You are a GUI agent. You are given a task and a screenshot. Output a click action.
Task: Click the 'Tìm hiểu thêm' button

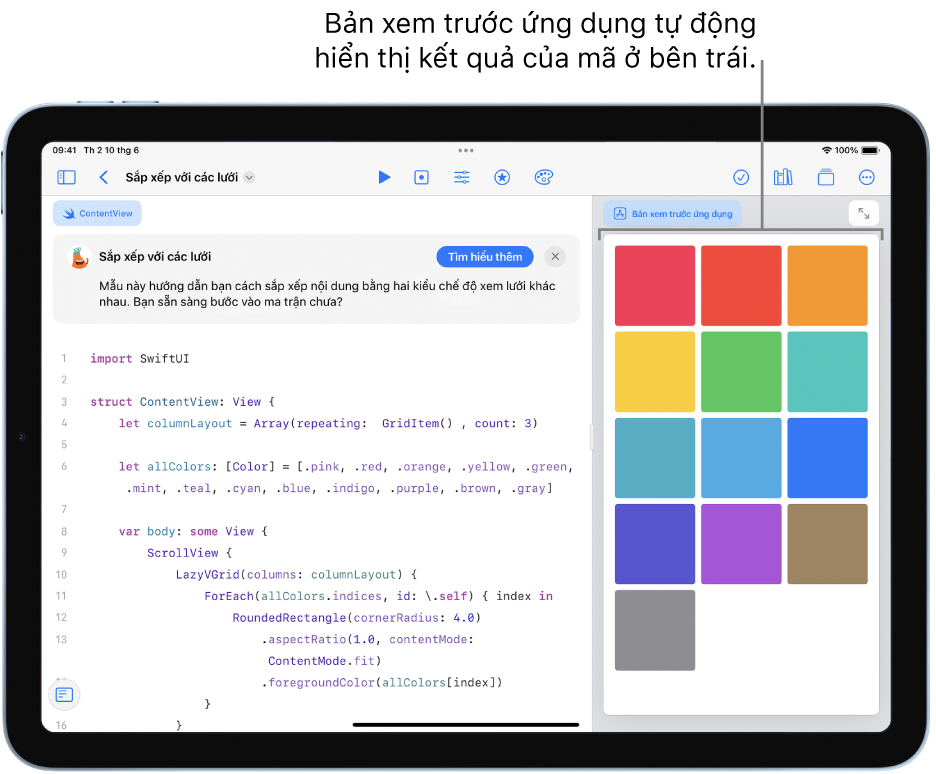485,257
